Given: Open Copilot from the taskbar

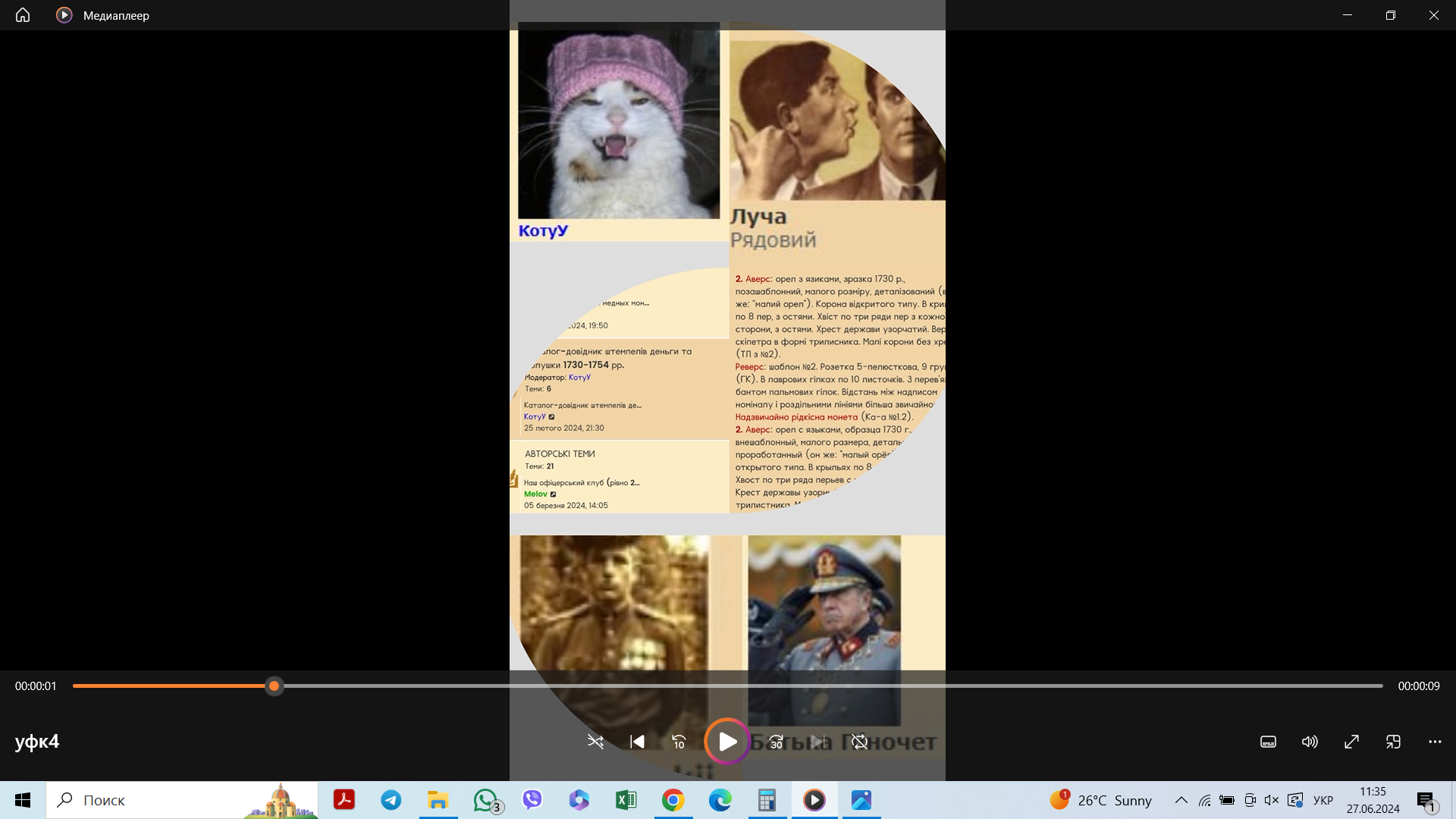Looking at the screenshot, I should (579, 800).
